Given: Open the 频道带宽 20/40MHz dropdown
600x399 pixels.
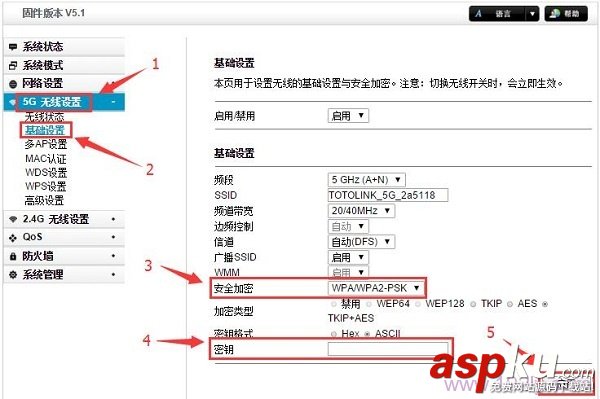Looking at the screenshot, I should (361, 210).
